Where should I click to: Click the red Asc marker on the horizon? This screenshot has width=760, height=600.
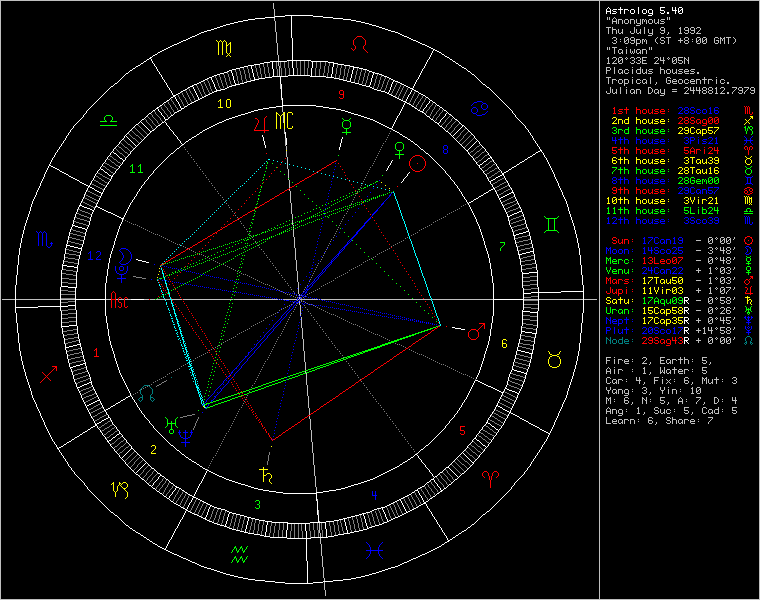point(119,300)
